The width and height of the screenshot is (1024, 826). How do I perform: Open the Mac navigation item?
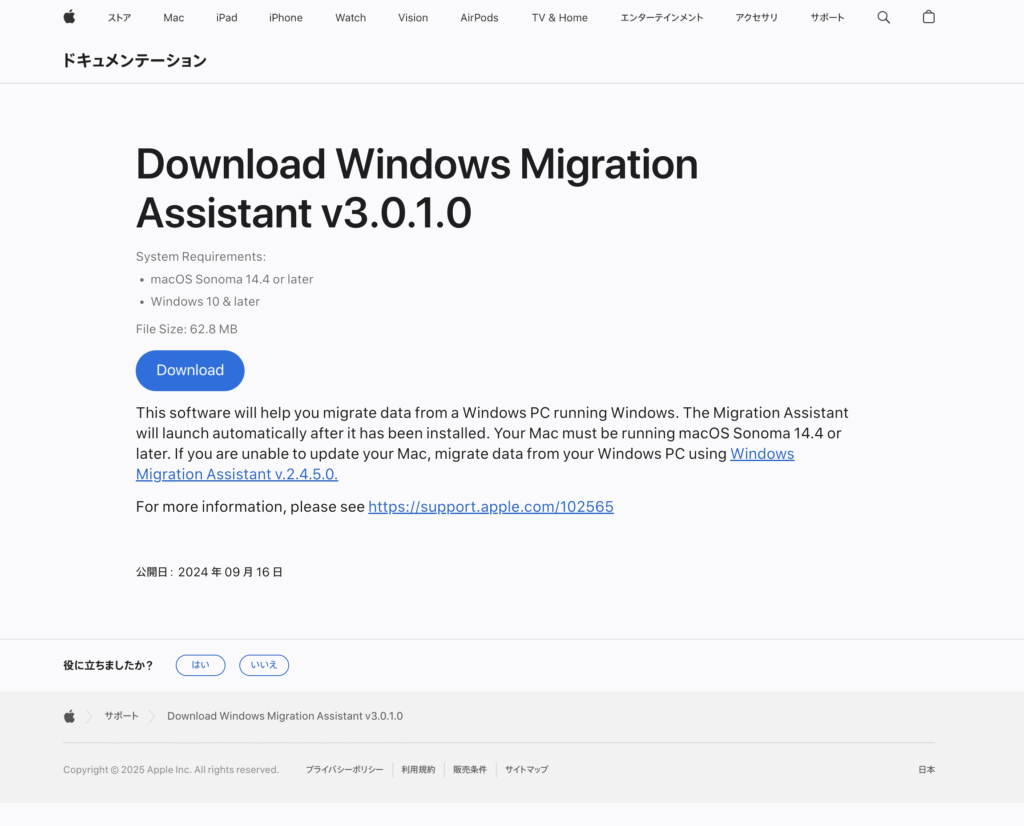[174, 18]
